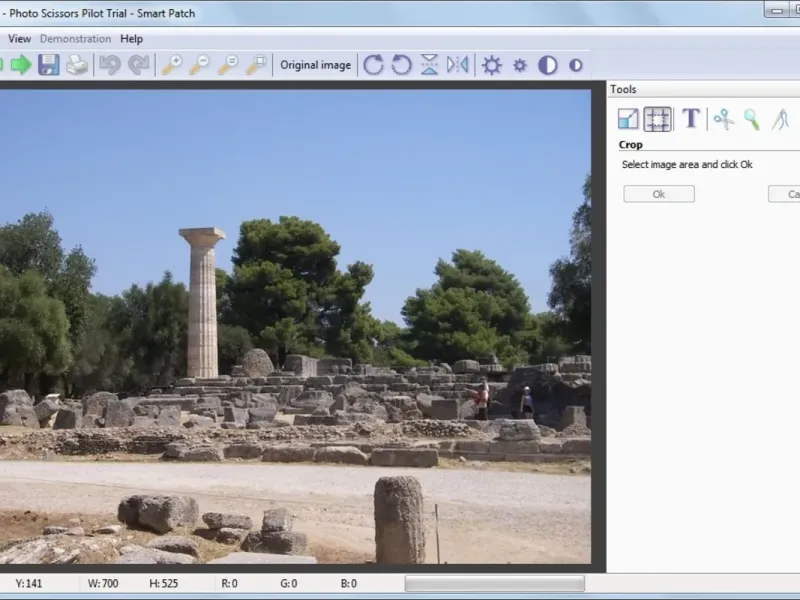
Task: Show the Original image
Action: [315, 65]
